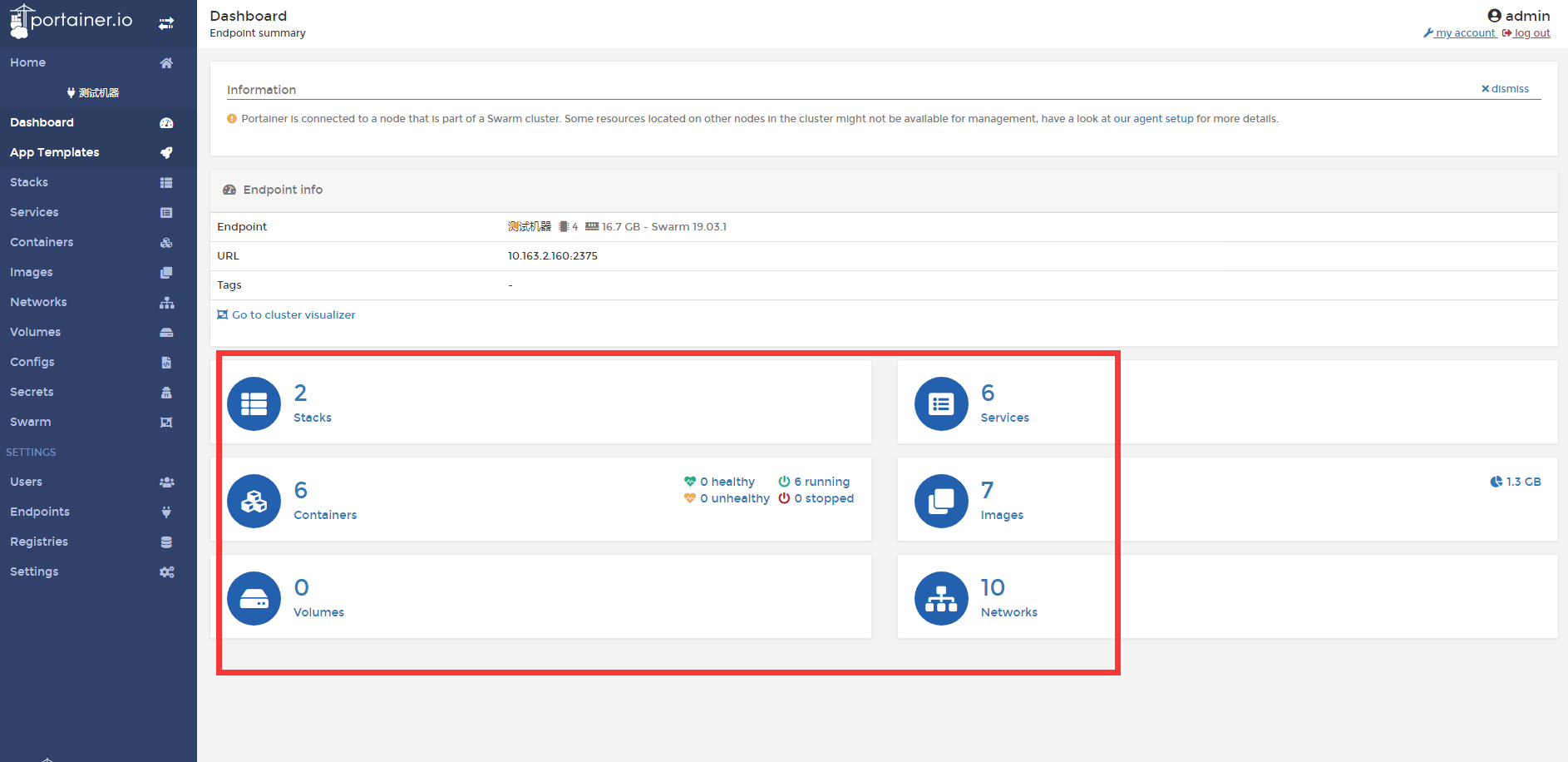This screenshot has width=1568, height=762.
Task: Open App Templates page
Action: coord(98,152)
